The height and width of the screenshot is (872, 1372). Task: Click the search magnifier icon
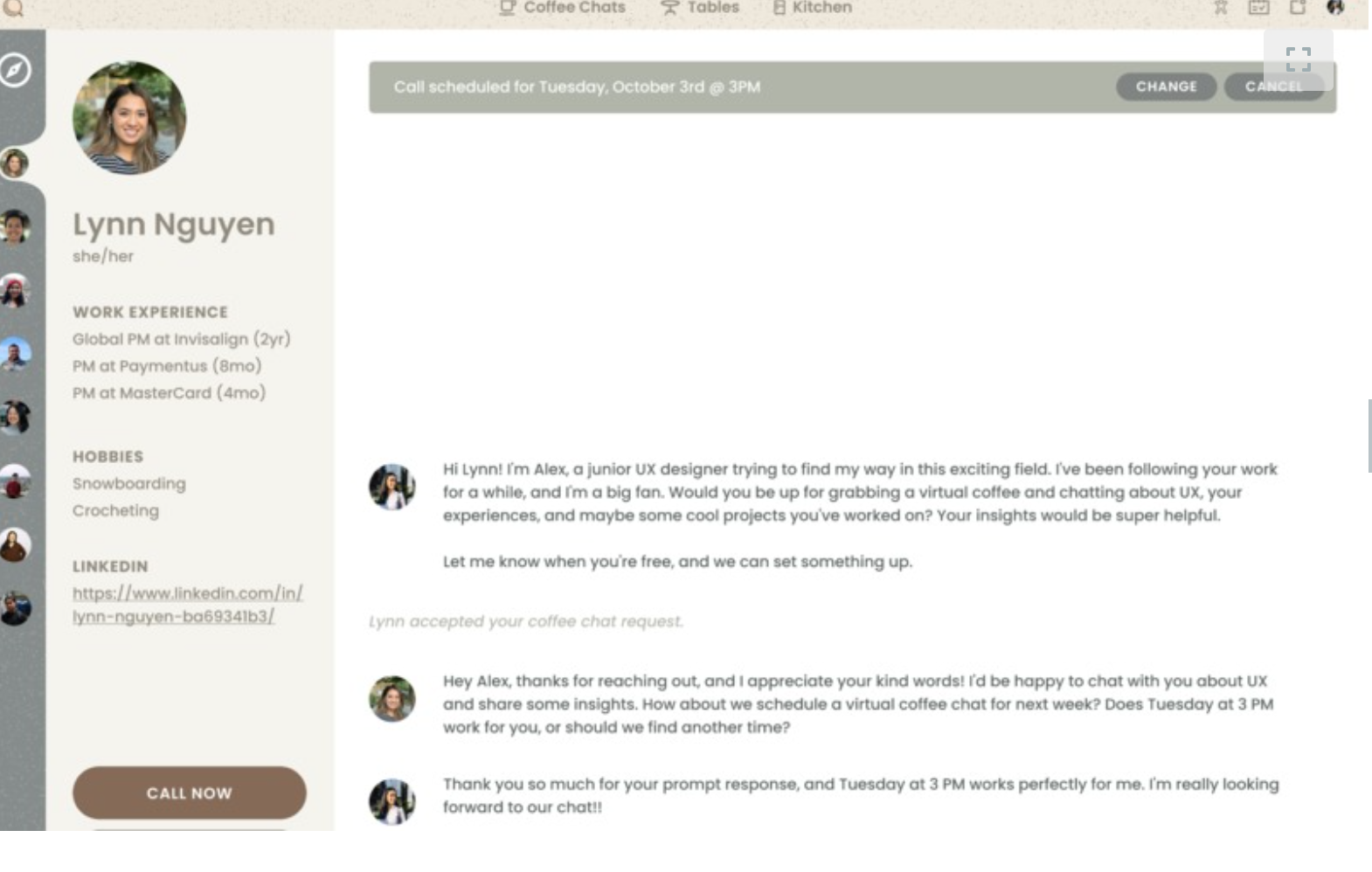[x=13, y=8]
